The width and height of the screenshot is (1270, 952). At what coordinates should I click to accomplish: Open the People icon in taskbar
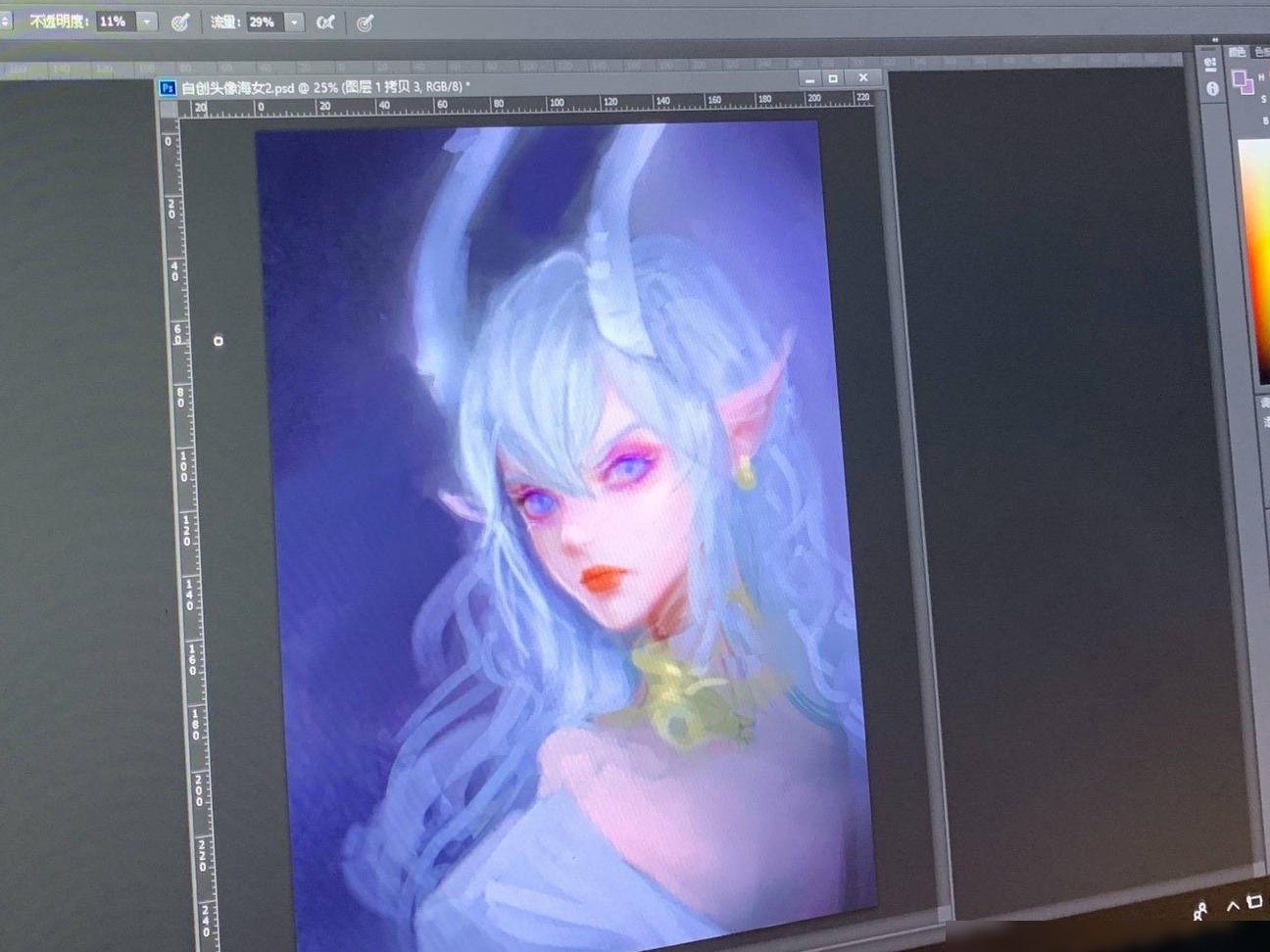(x=1200, y=912)
